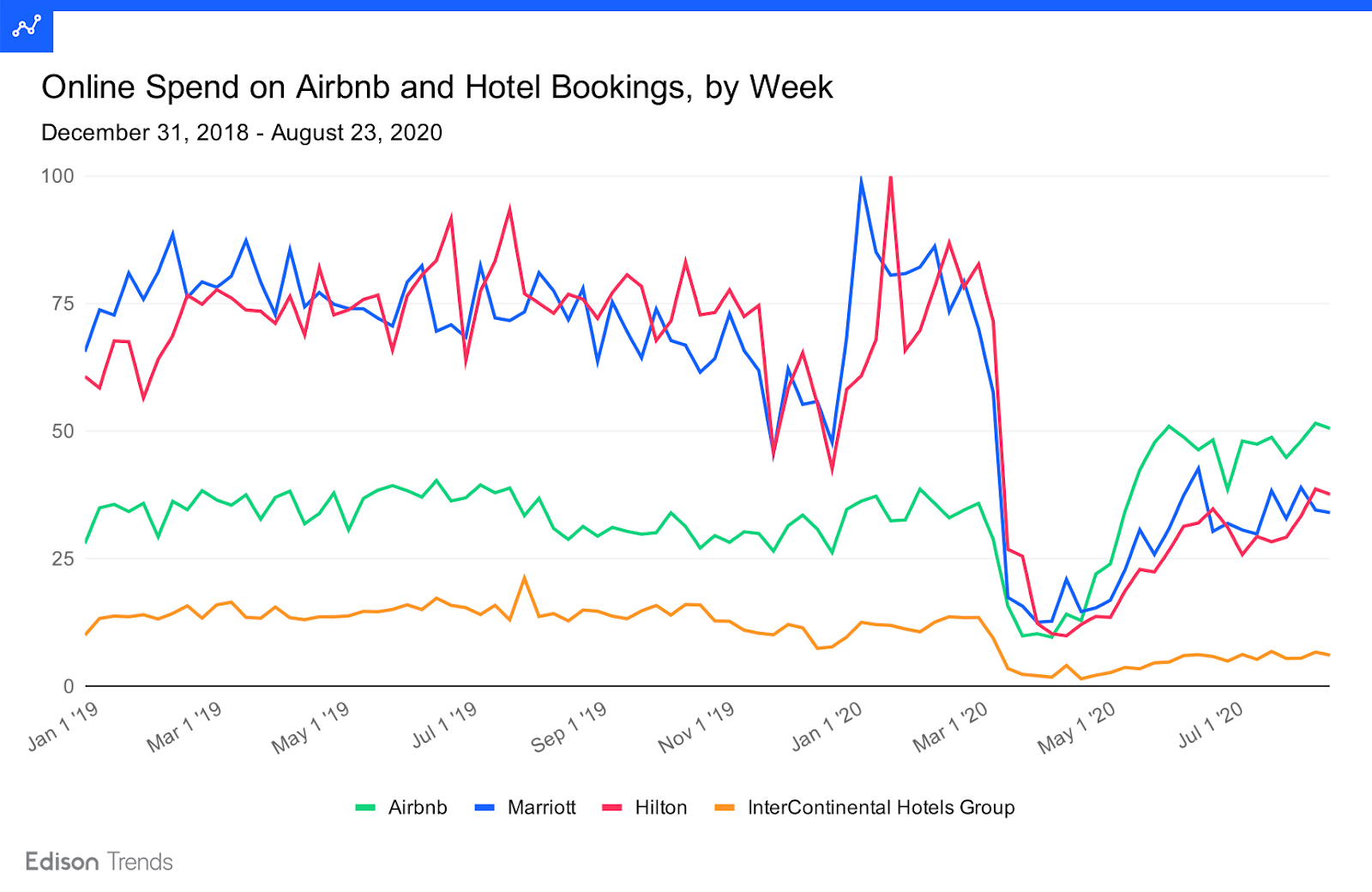Click the Mar 1 '20 axis label
Viewport: 1372px width, 892px height.
click(950, 727)
